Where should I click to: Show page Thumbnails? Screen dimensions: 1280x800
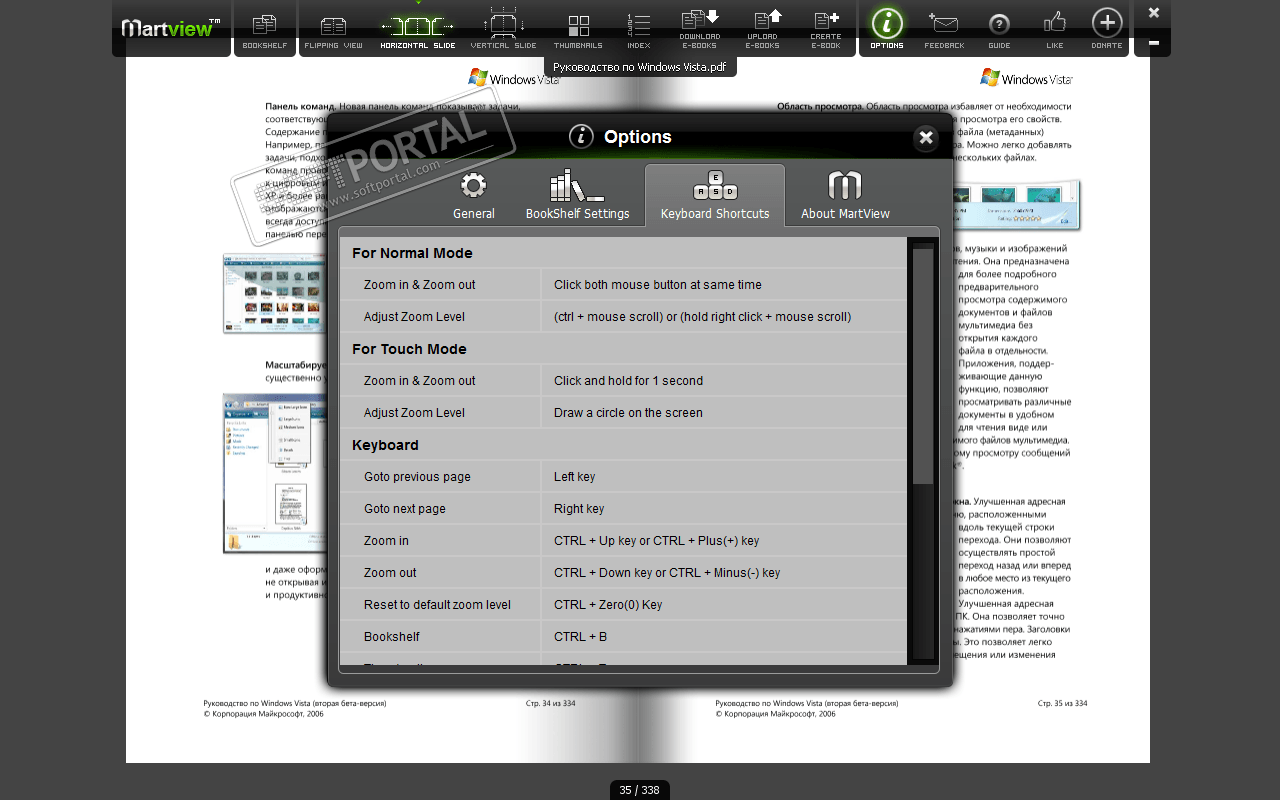click(x=578, y=29)
